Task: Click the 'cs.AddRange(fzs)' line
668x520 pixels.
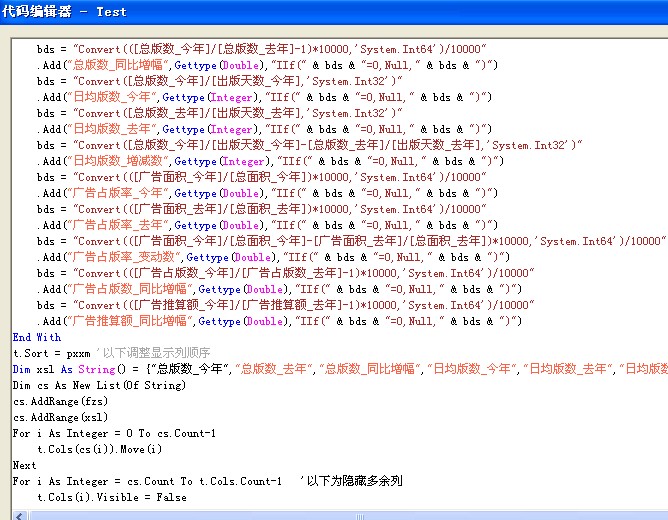Action: (x=60, y=401)
